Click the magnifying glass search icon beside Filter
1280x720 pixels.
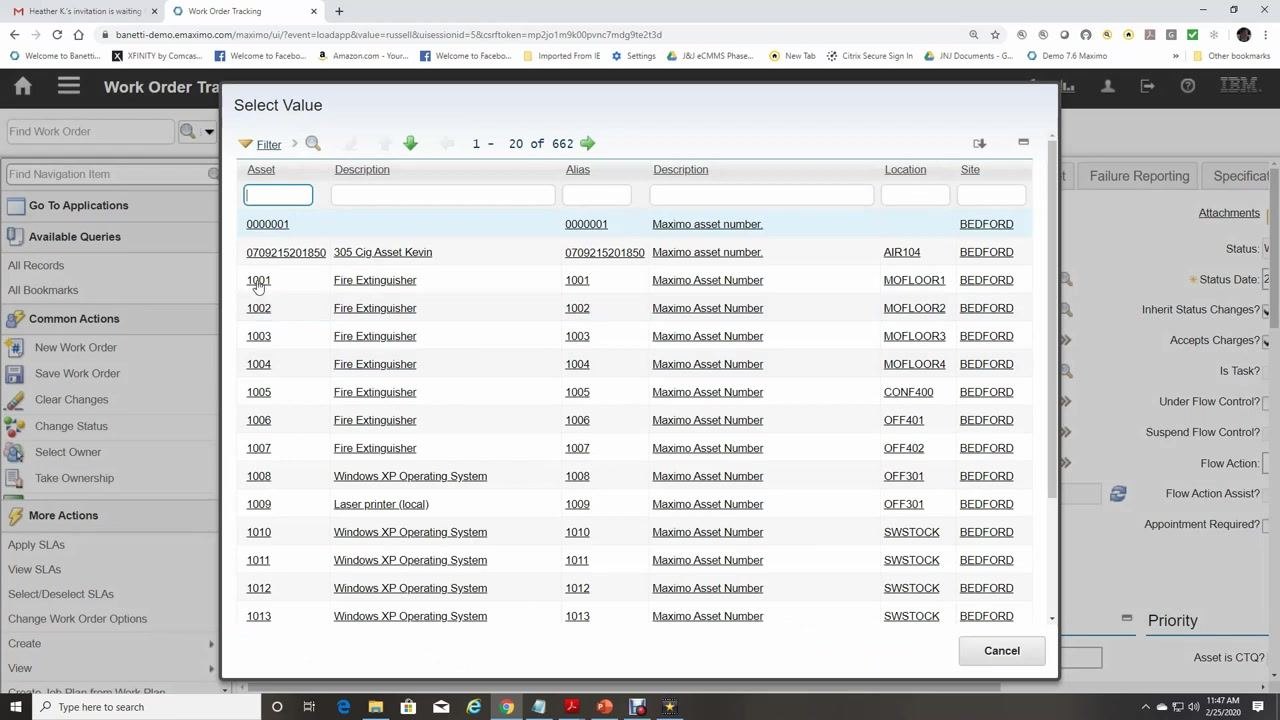click(x=313, y=144)
